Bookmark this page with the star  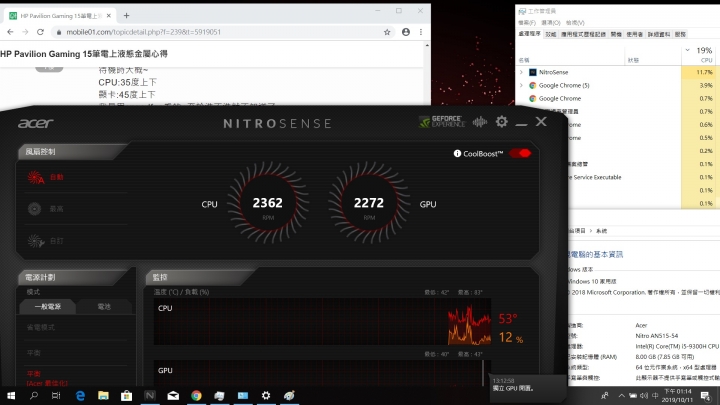tap(387, 32)
